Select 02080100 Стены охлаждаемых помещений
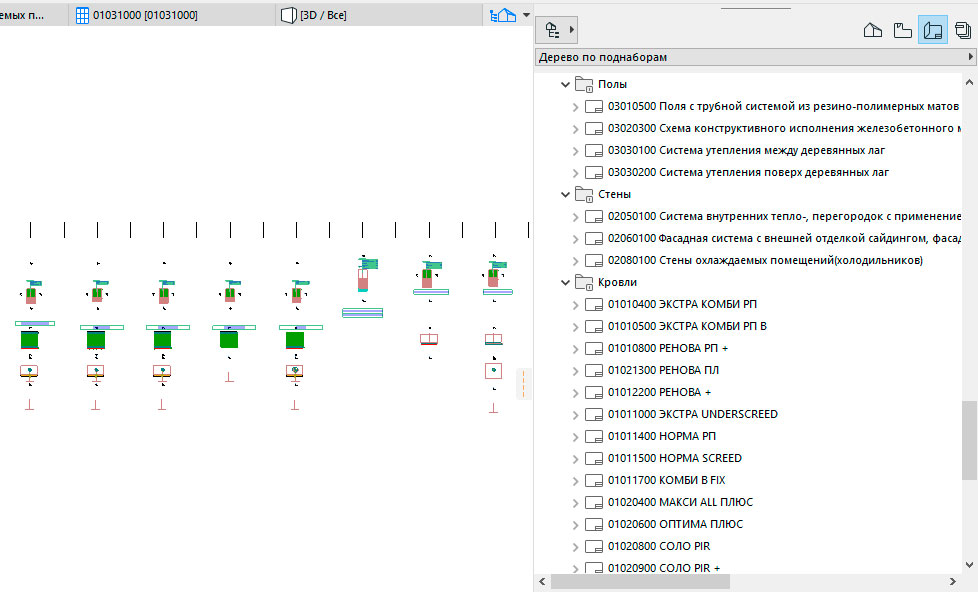 (x=765, y=260)
